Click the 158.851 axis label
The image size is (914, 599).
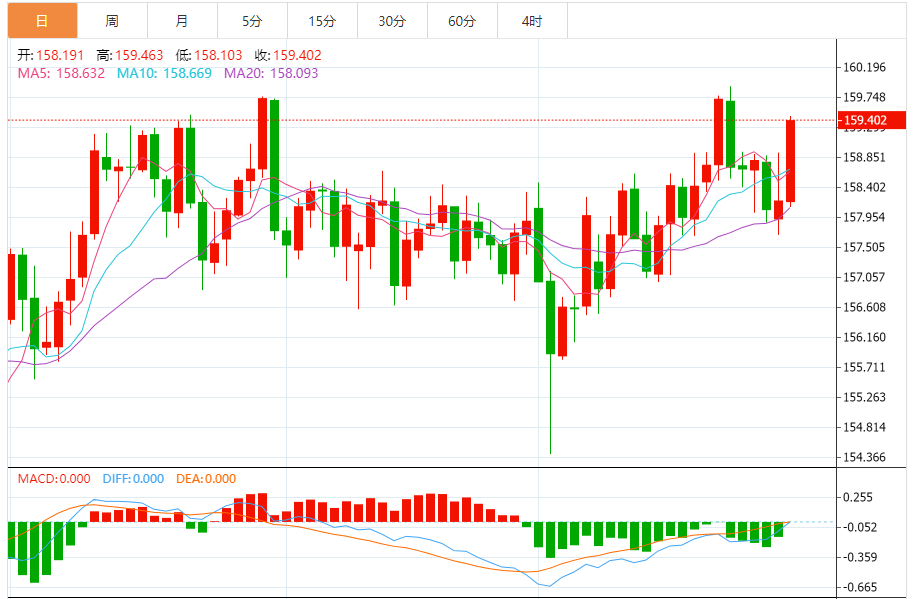click(864, 157)
